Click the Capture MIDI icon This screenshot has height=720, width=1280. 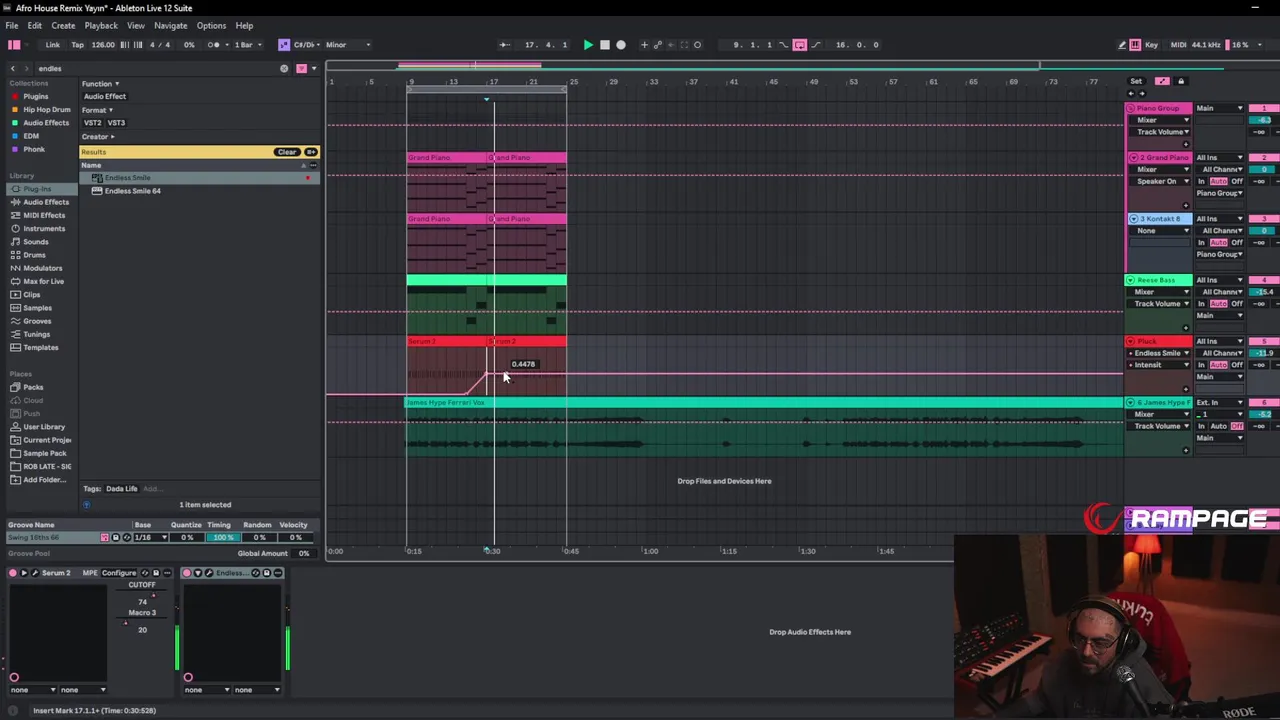[684, 44]
